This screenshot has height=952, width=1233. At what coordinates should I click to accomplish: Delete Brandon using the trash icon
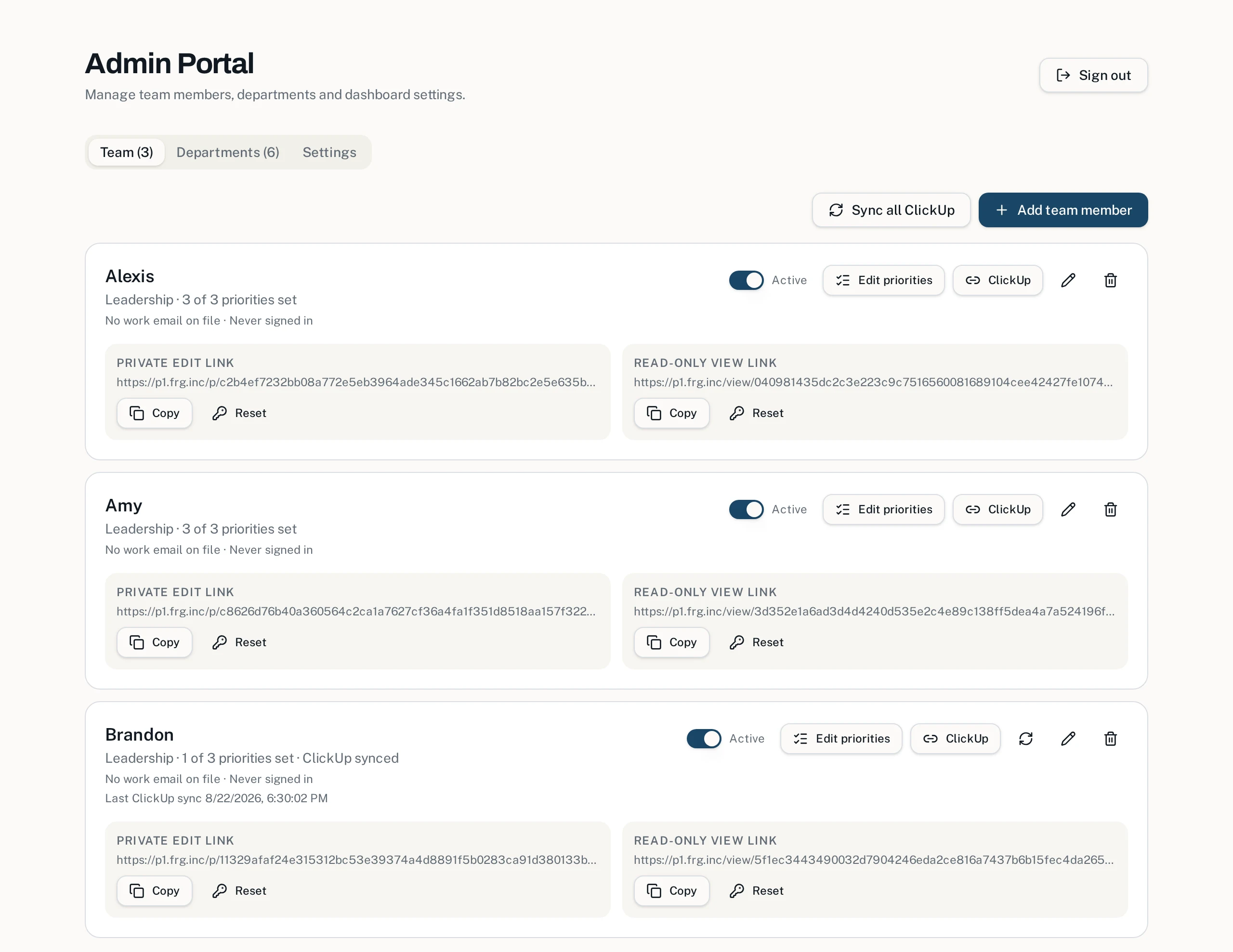coord(1110,739)
